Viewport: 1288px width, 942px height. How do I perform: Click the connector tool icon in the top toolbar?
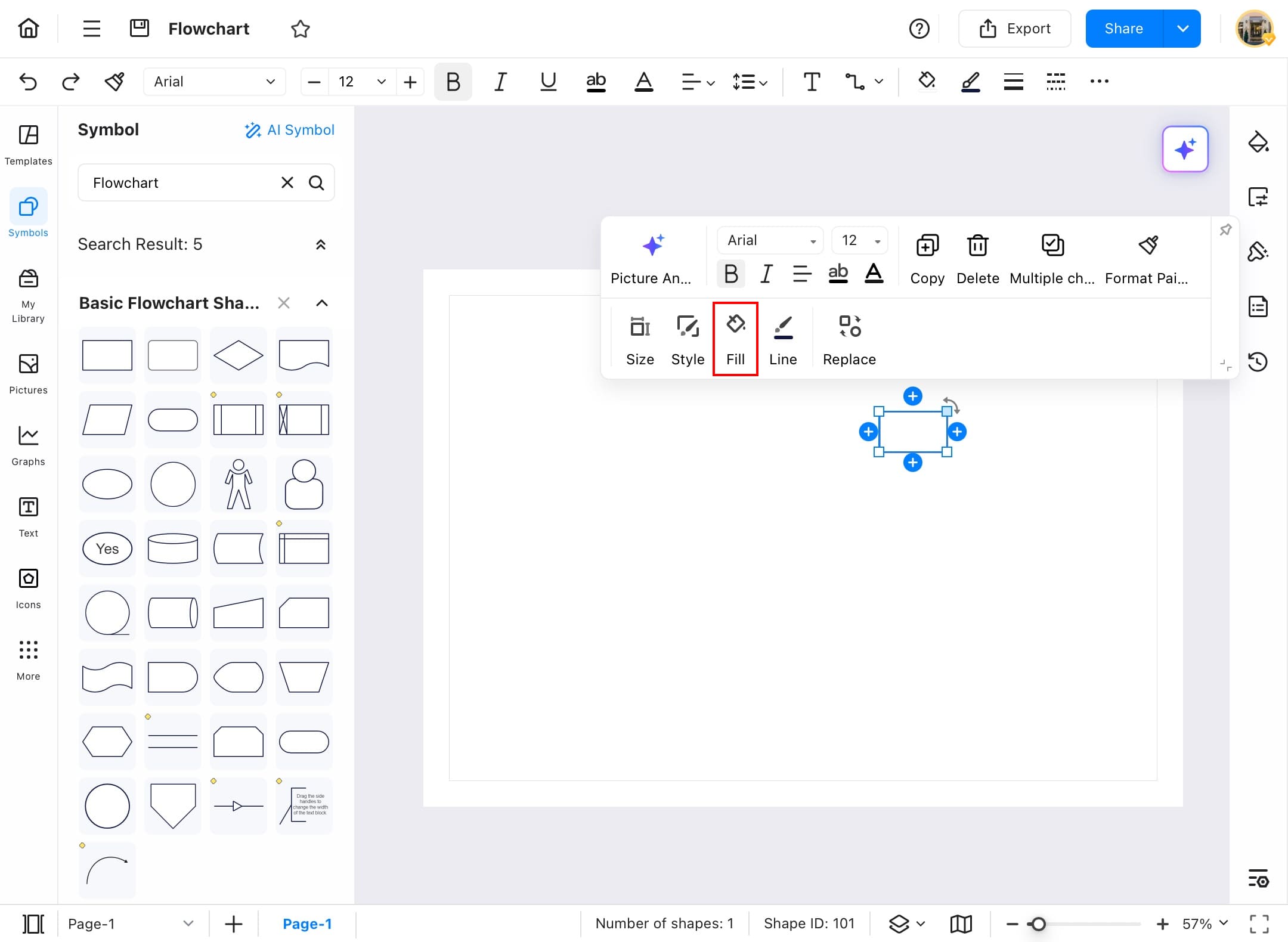point(854,82)
